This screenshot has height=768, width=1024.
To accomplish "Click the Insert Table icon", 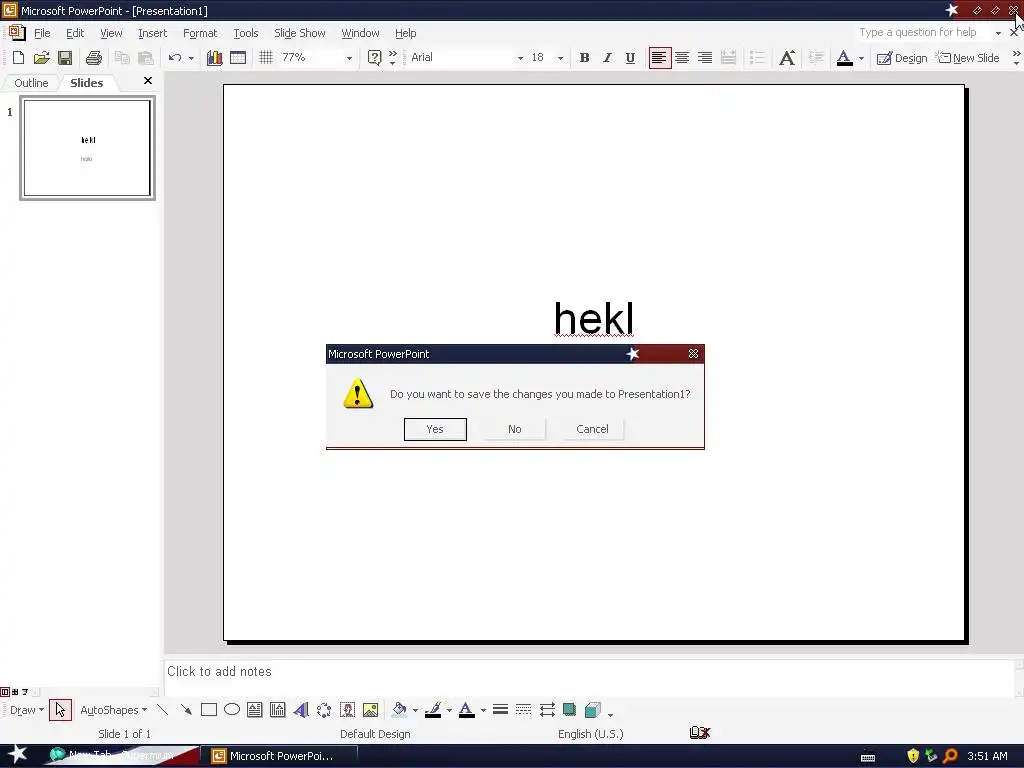I will click(238, 57).
